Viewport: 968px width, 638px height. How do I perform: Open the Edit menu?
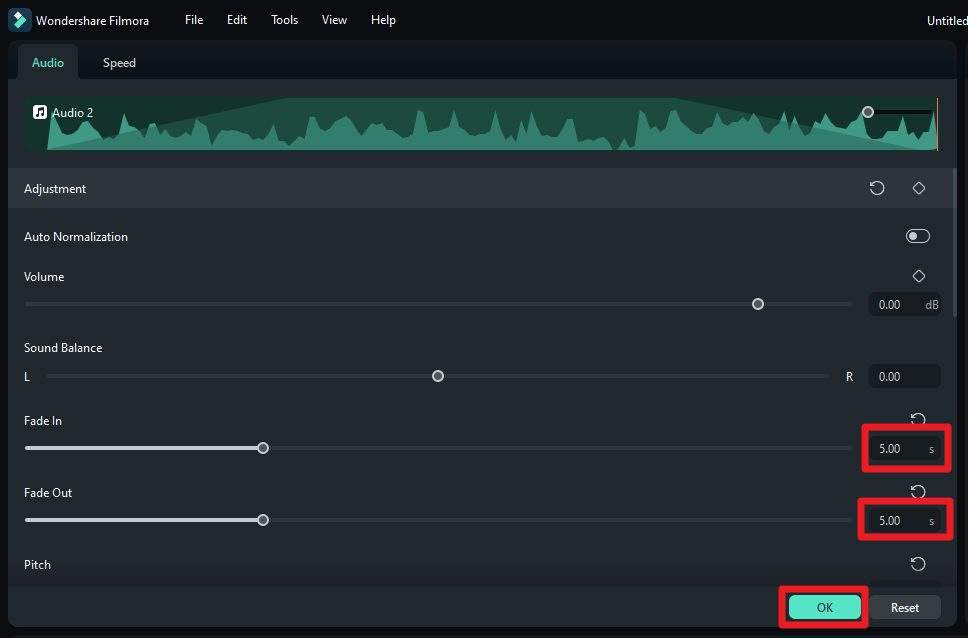coord(236,20)
